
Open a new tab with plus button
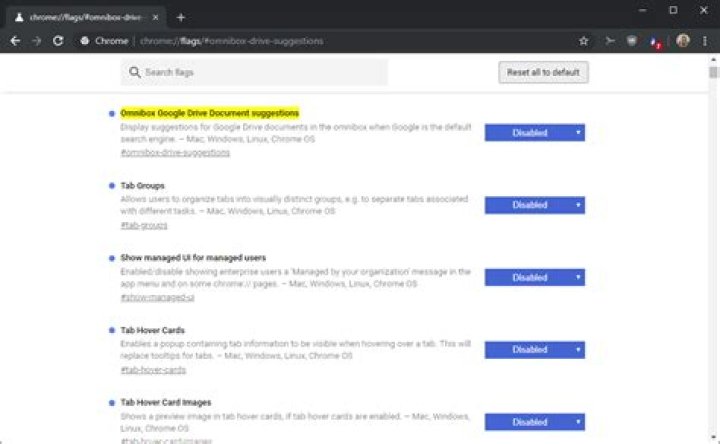181,17
